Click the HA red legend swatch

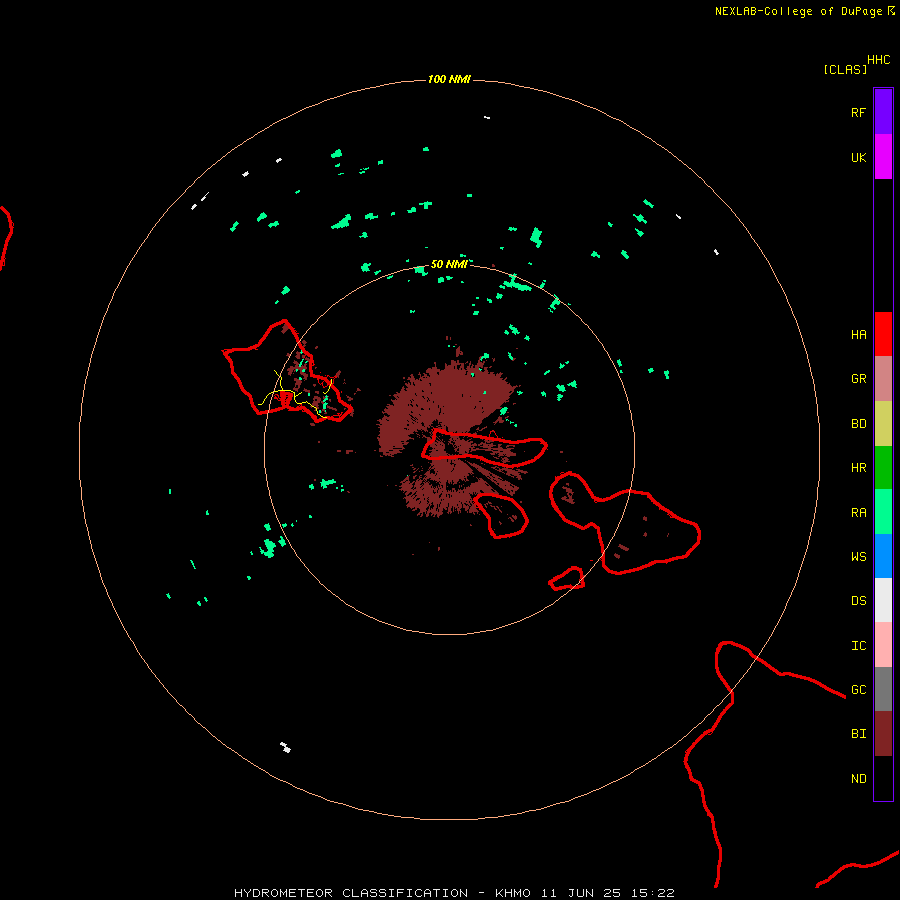tap(883, 334)
